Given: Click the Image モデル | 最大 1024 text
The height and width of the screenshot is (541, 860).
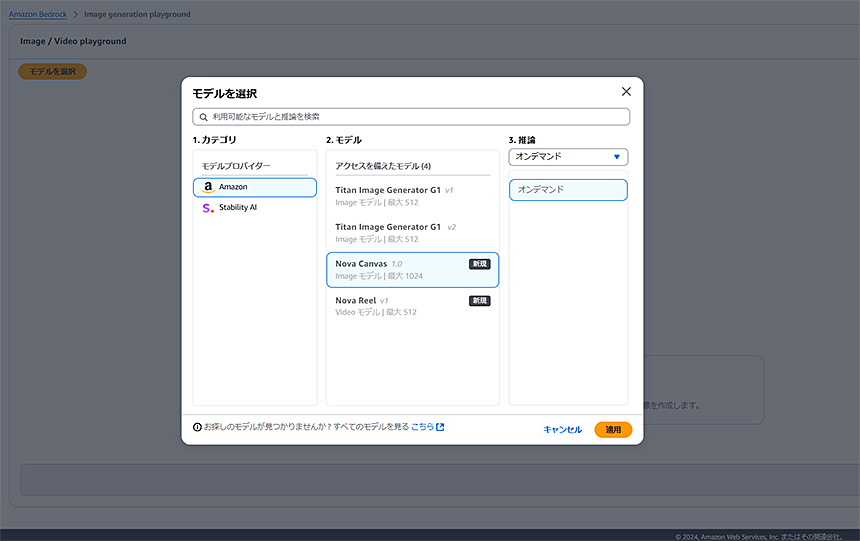Looking at the screenshot, I should pyautogui.click(x=379, y=276).
